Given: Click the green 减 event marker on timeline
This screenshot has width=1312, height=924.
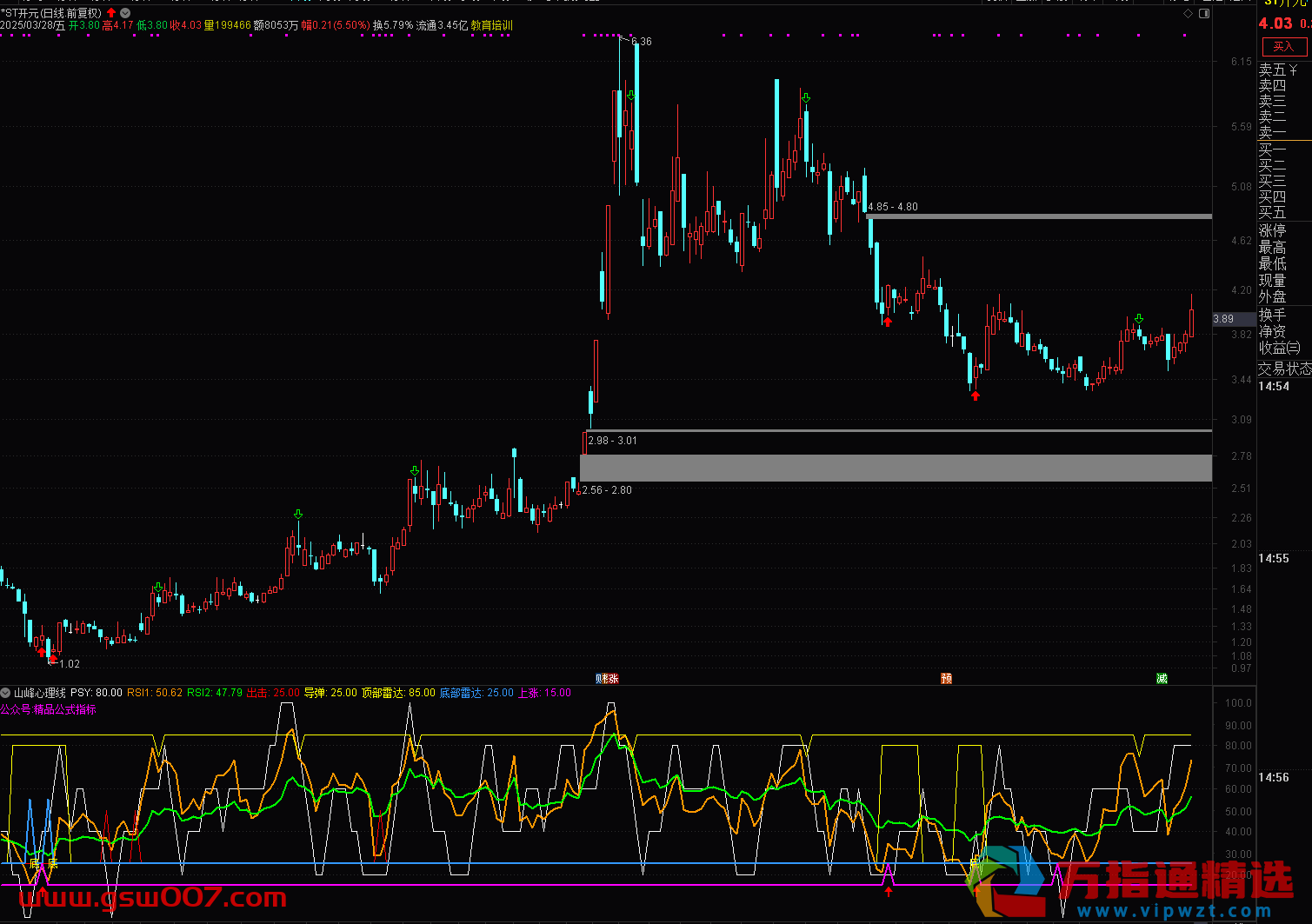Looking at the screenshot, I should 1162,678.
